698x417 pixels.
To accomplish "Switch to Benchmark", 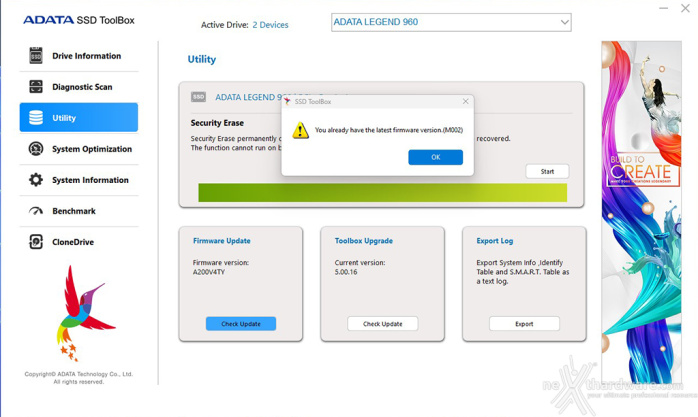I will click(79, 211).
